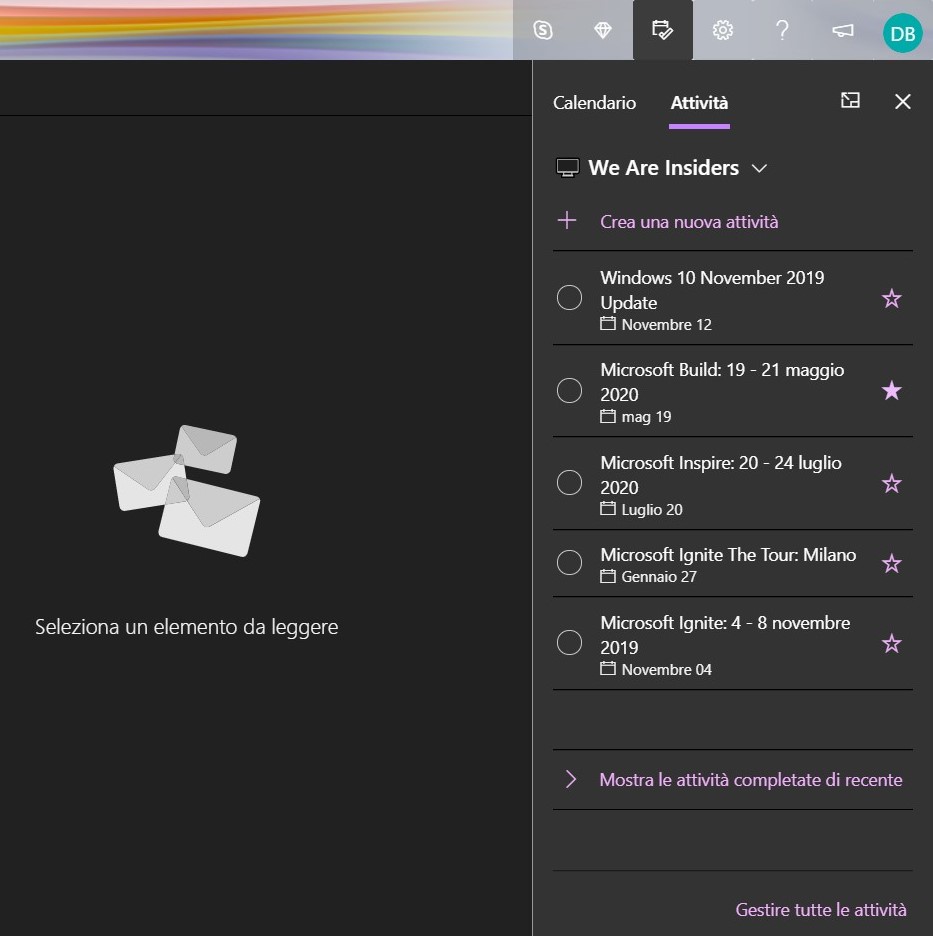Mark Windows 10 November 2019 Update as complete

[x=569, y=297]
